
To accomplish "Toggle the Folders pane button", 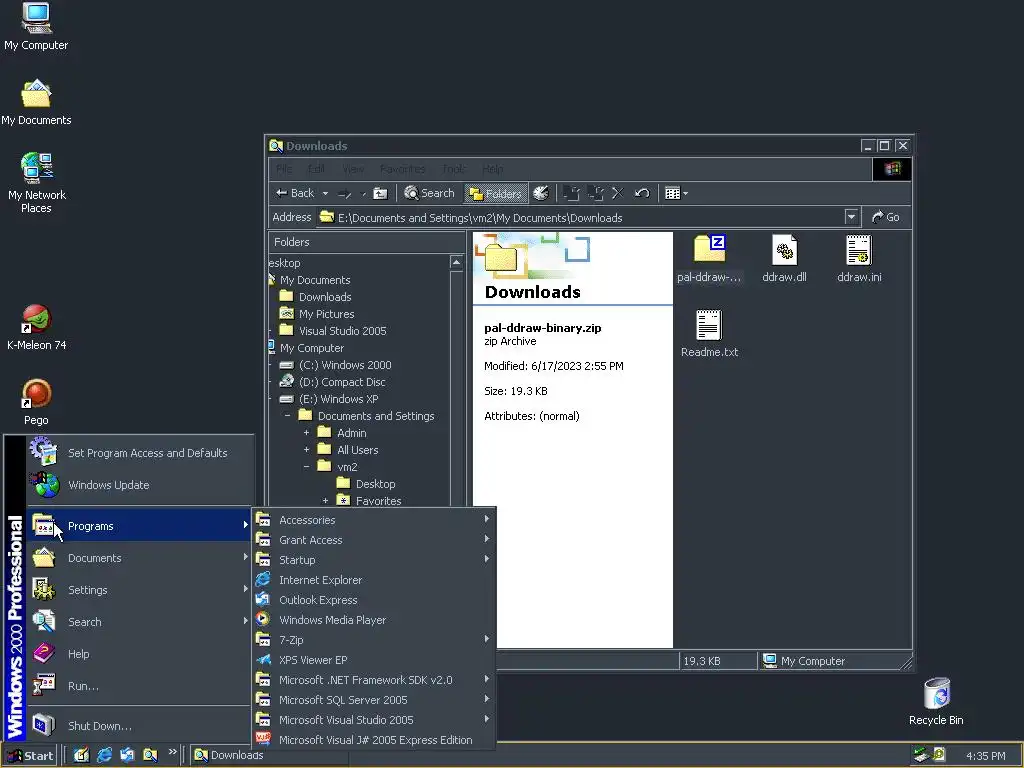I will coord(496,193).
